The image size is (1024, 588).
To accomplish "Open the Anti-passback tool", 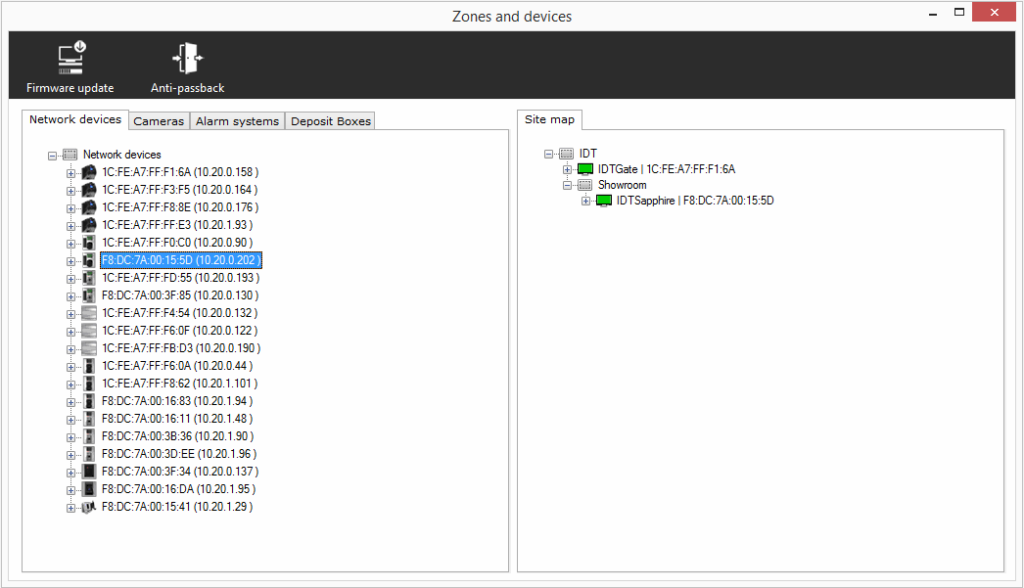I will pos(187,58).
